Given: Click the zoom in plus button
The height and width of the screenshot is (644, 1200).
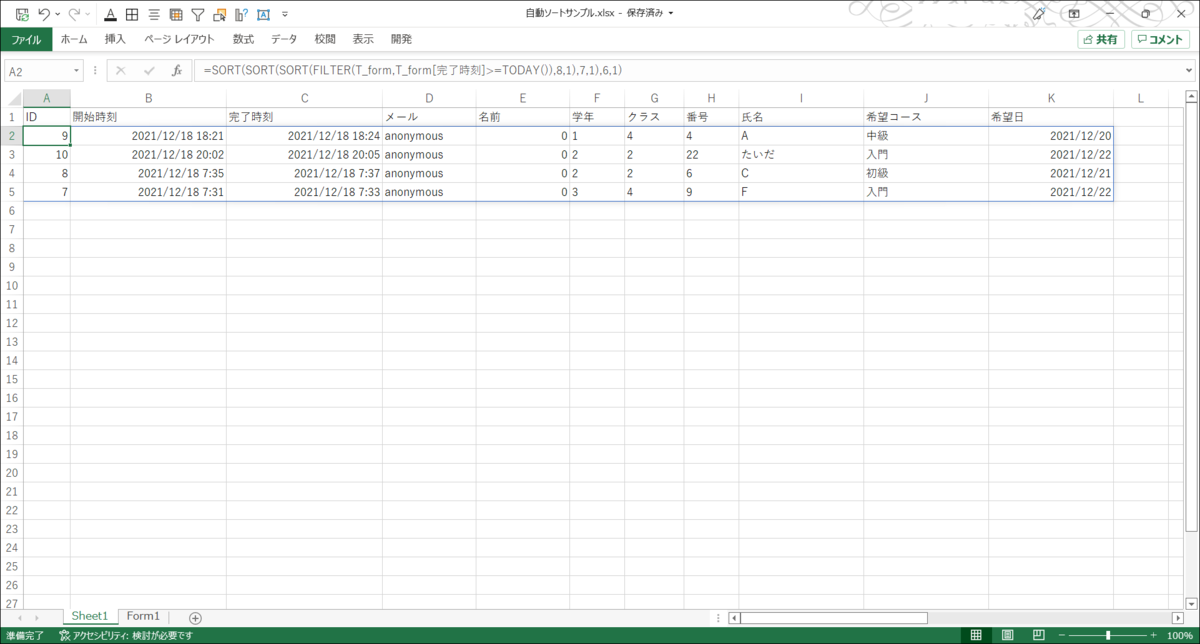Looking at the screenshot, I should tap(1154, 635).
